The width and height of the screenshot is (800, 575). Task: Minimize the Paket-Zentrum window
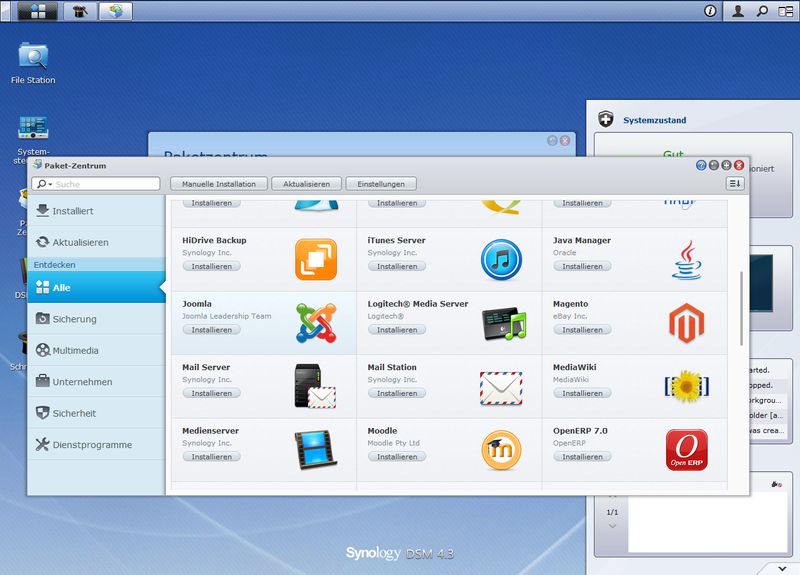click(x=714, y=165)
